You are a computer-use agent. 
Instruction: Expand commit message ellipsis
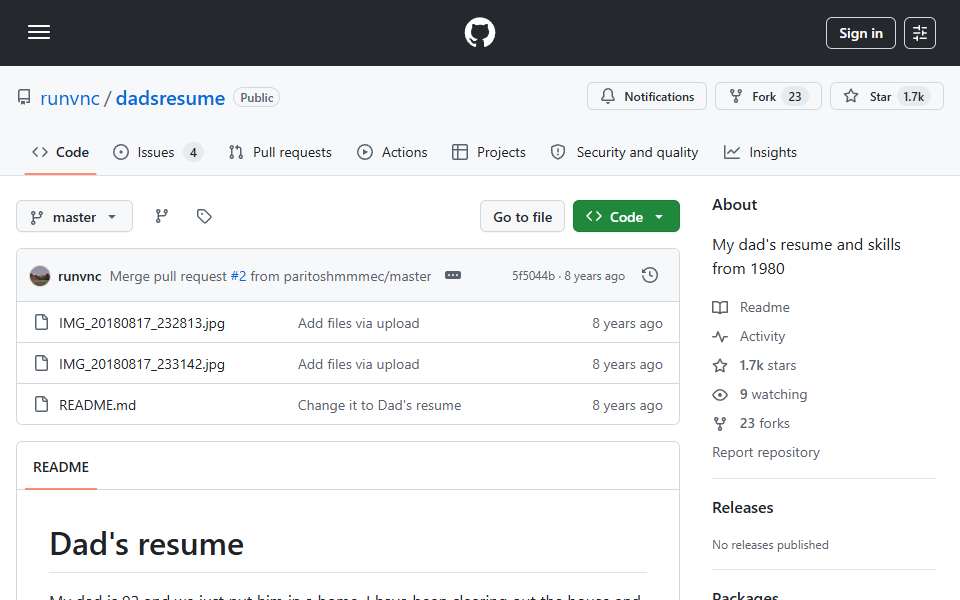pos(453,276)
